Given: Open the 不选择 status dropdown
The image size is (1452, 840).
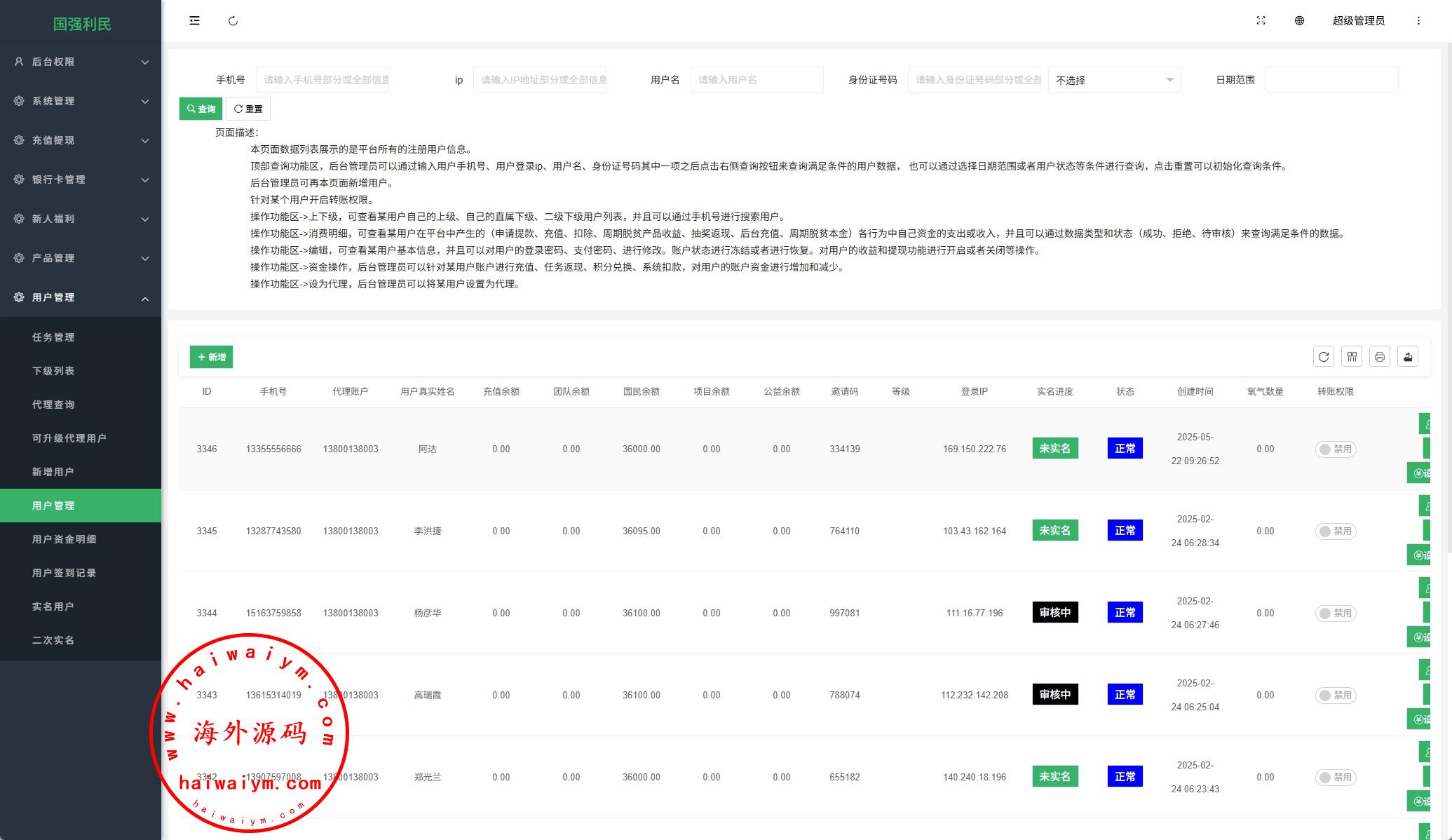Looking at the screenshot, I should 1114,80.
